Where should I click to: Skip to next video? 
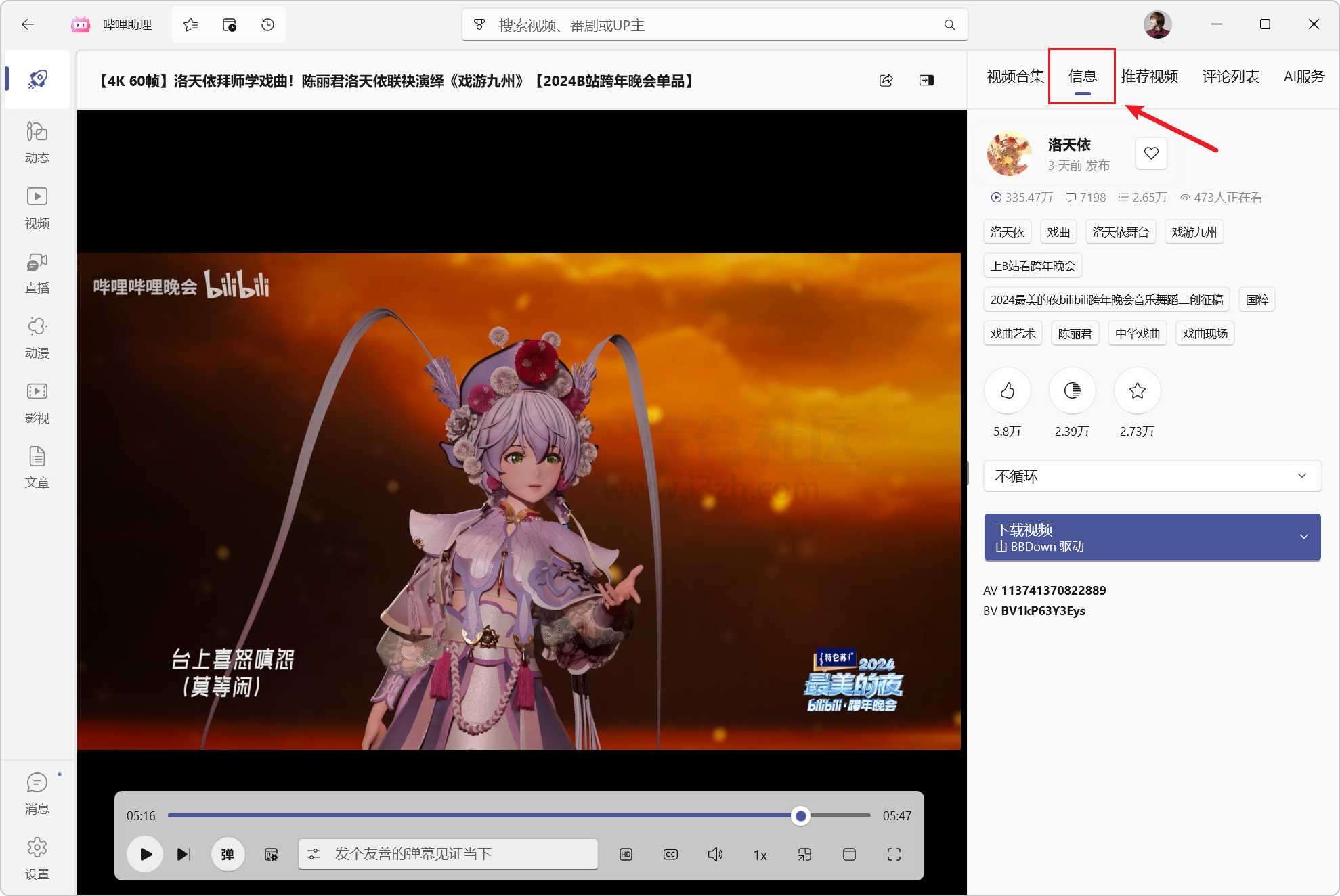pos(183,854)
